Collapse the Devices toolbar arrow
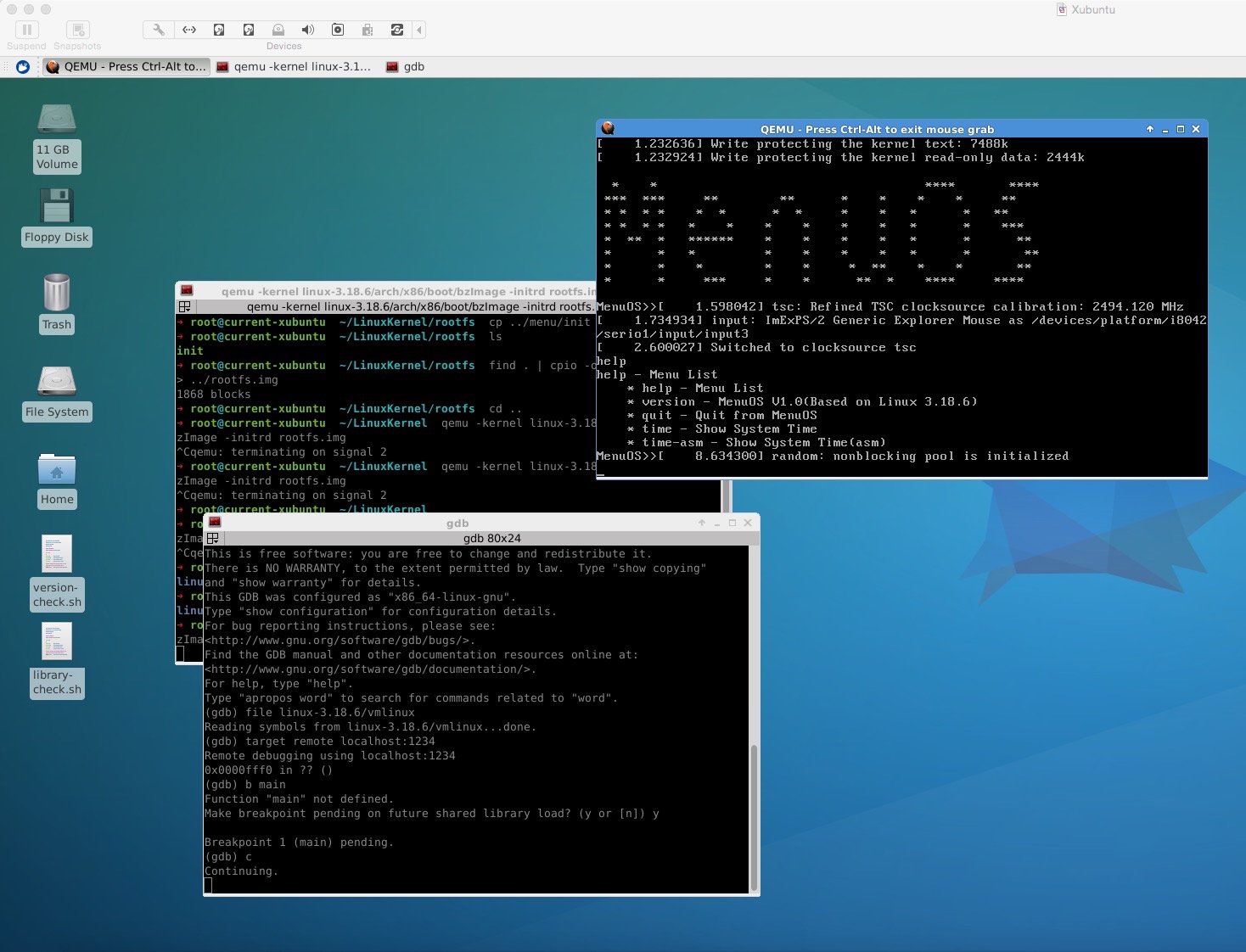This screenshot has height=952, width=1246. click(419, 30)
